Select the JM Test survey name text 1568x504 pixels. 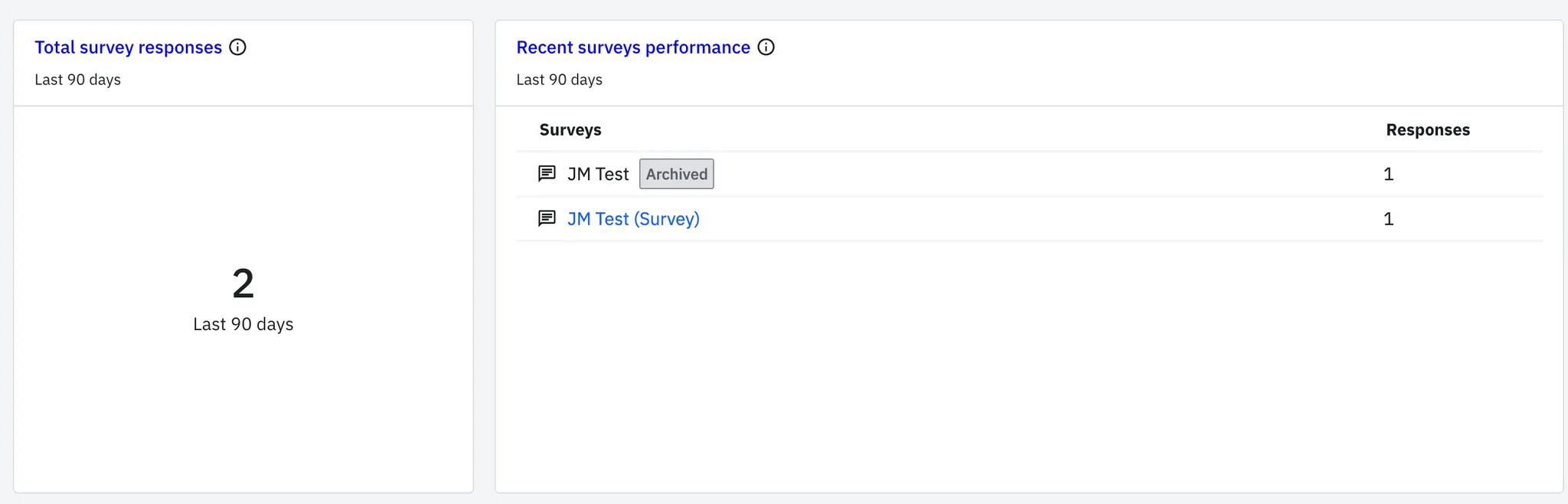597,175
